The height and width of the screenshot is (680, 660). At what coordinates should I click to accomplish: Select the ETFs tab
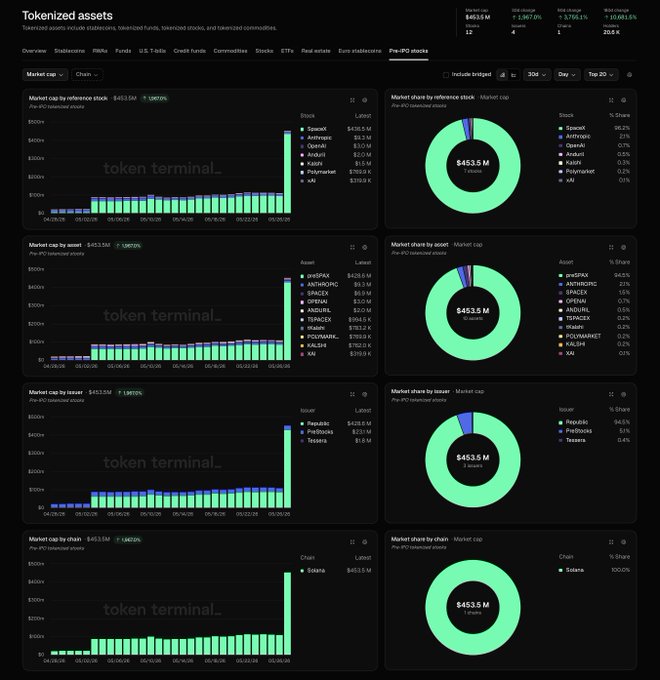[x=287, y=51]
